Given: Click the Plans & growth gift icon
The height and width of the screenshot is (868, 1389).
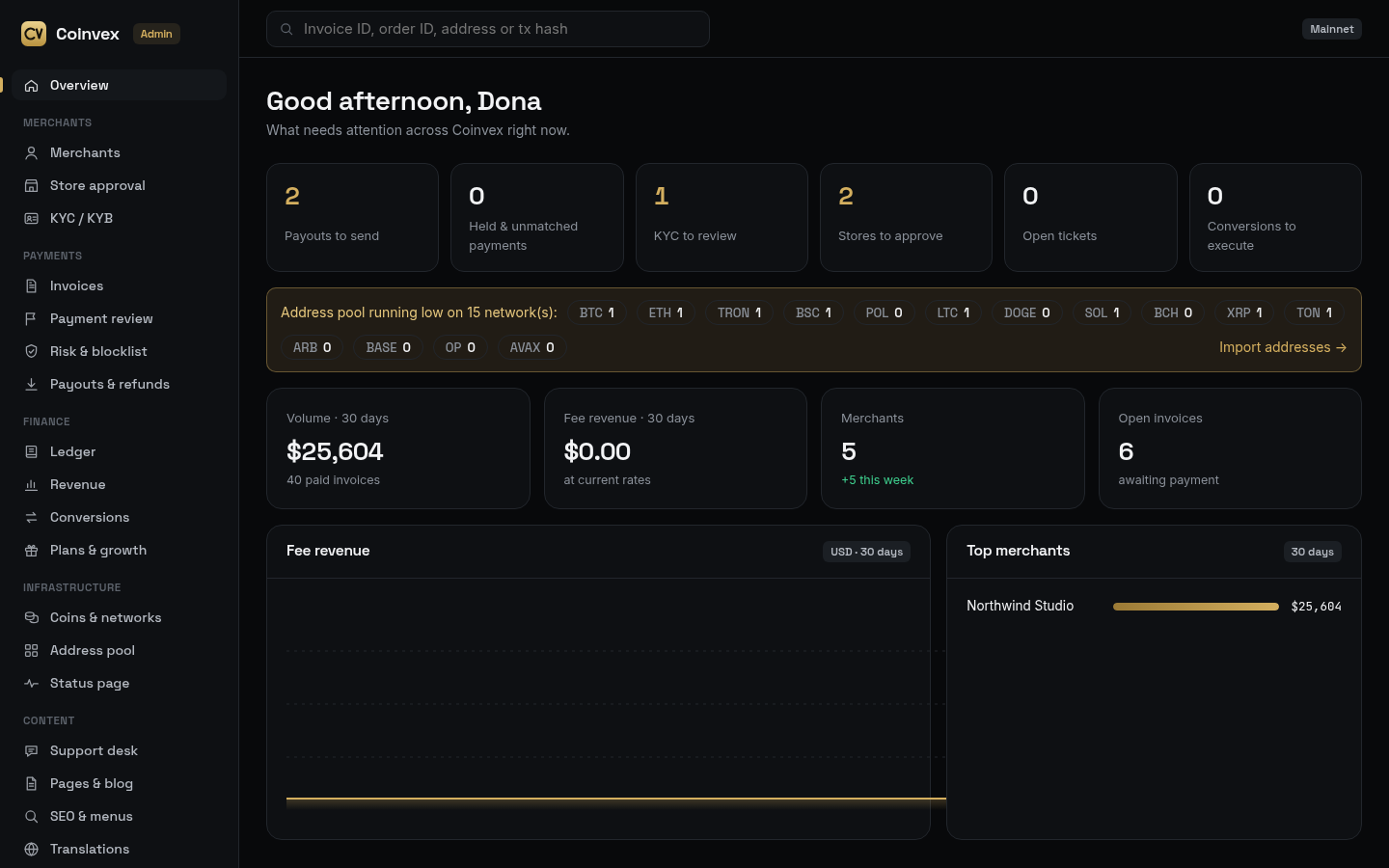Looking at the screenshot, I should click(32, 551).
